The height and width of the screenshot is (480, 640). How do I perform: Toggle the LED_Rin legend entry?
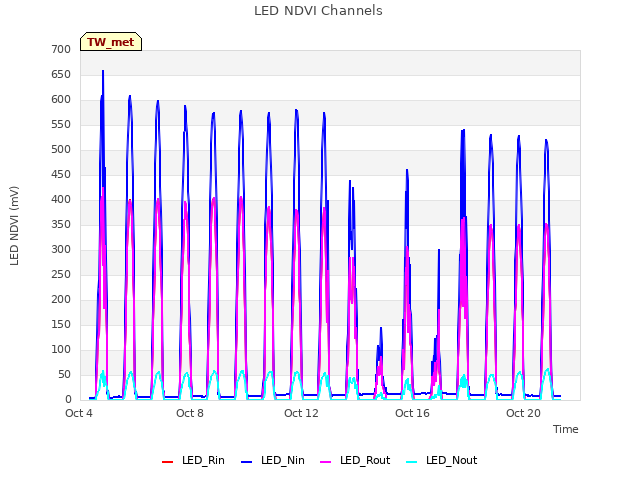click(x=193, y=460)
